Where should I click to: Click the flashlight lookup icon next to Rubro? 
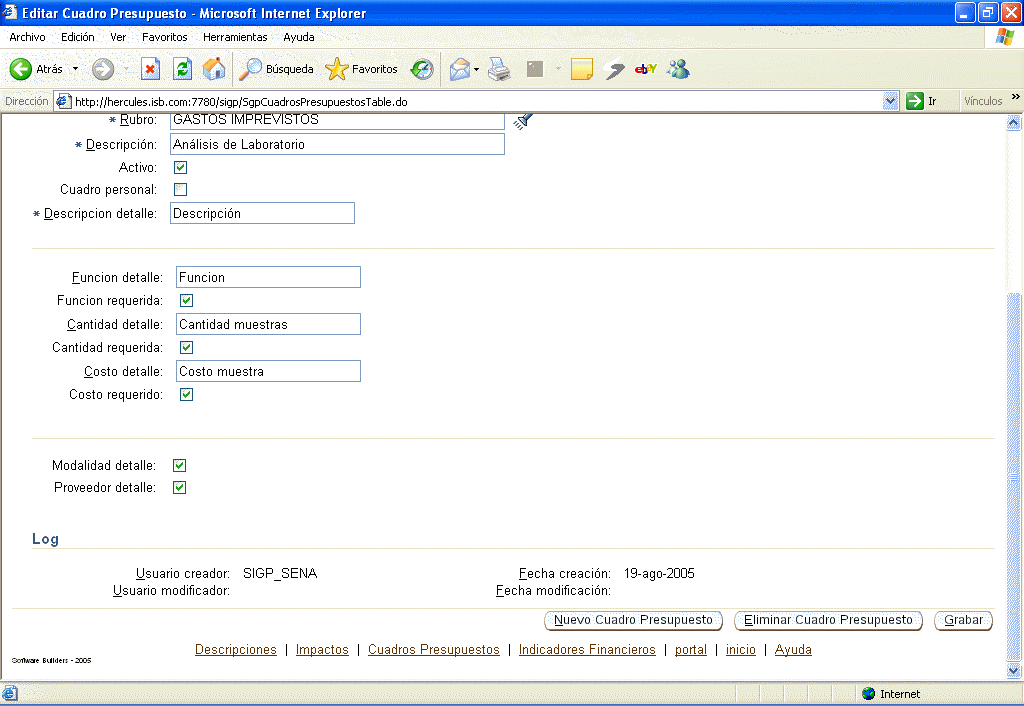(x=523, y=120)
